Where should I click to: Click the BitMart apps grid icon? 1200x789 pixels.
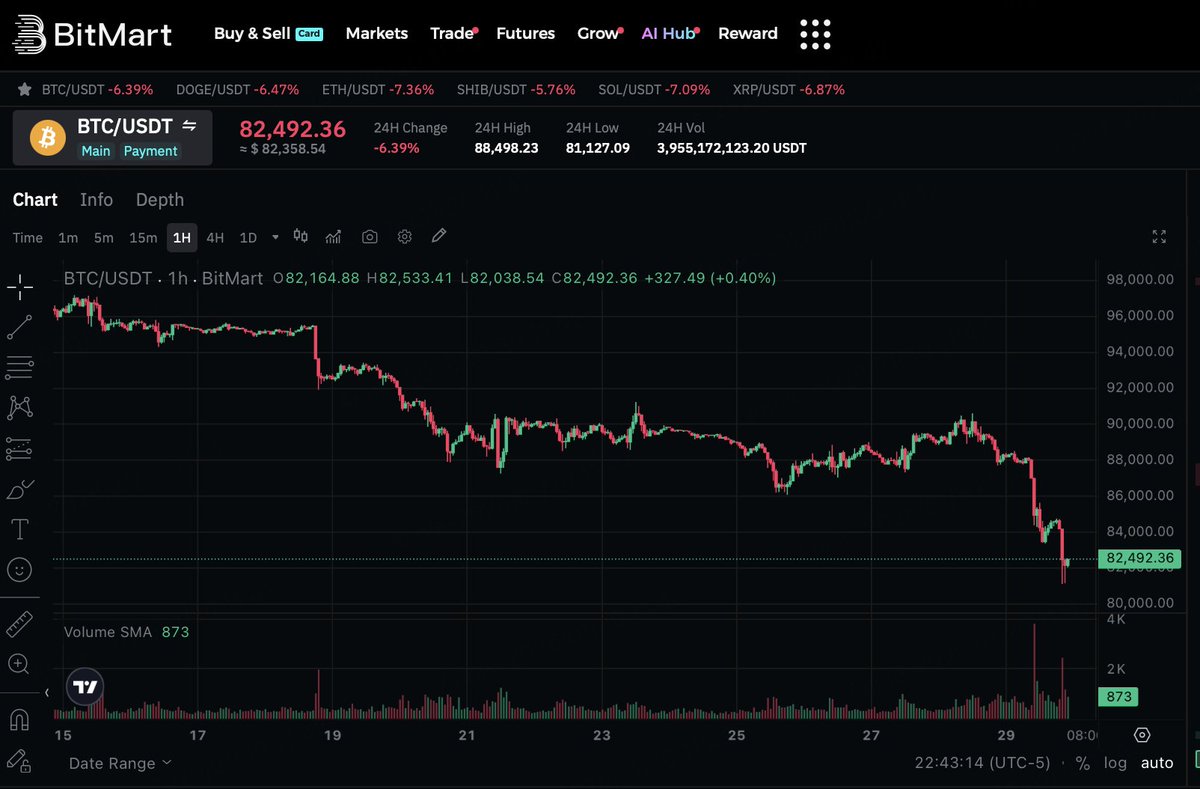pyautogui.click(x=815, y=33)
